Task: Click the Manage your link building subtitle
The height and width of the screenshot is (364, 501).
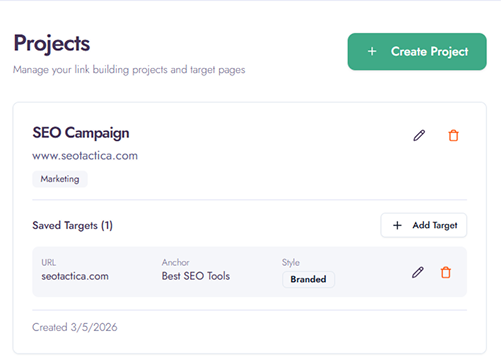Action: tap(129, 70)
